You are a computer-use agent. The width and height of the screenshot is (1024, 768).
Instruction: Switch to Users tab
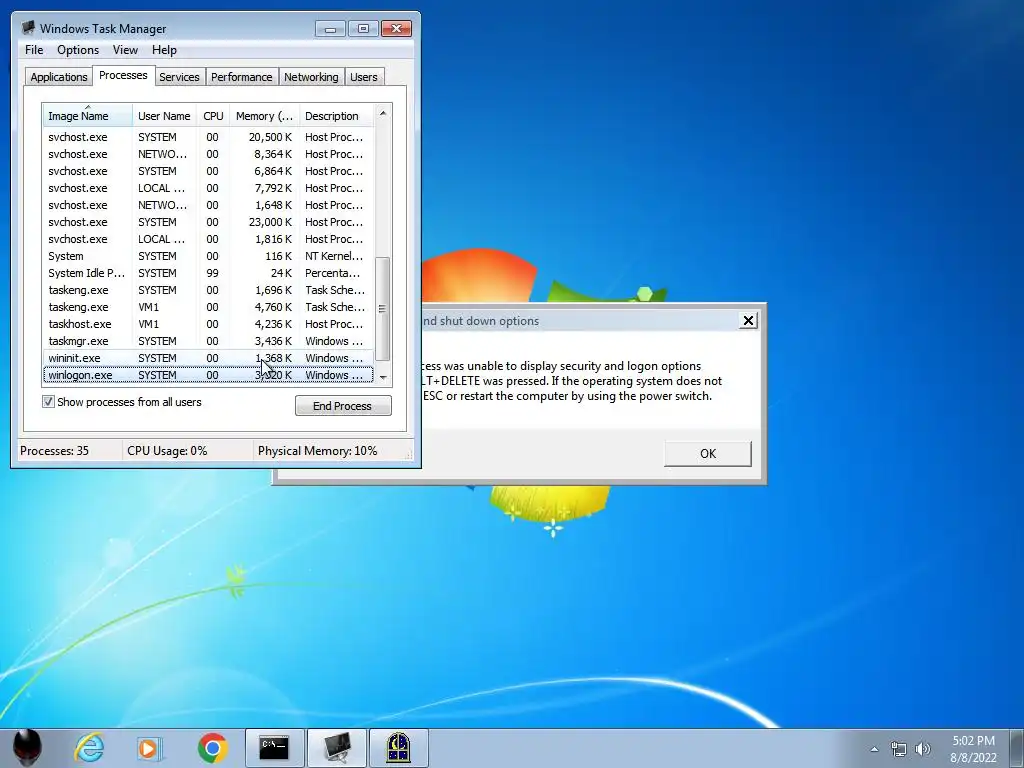363,77
